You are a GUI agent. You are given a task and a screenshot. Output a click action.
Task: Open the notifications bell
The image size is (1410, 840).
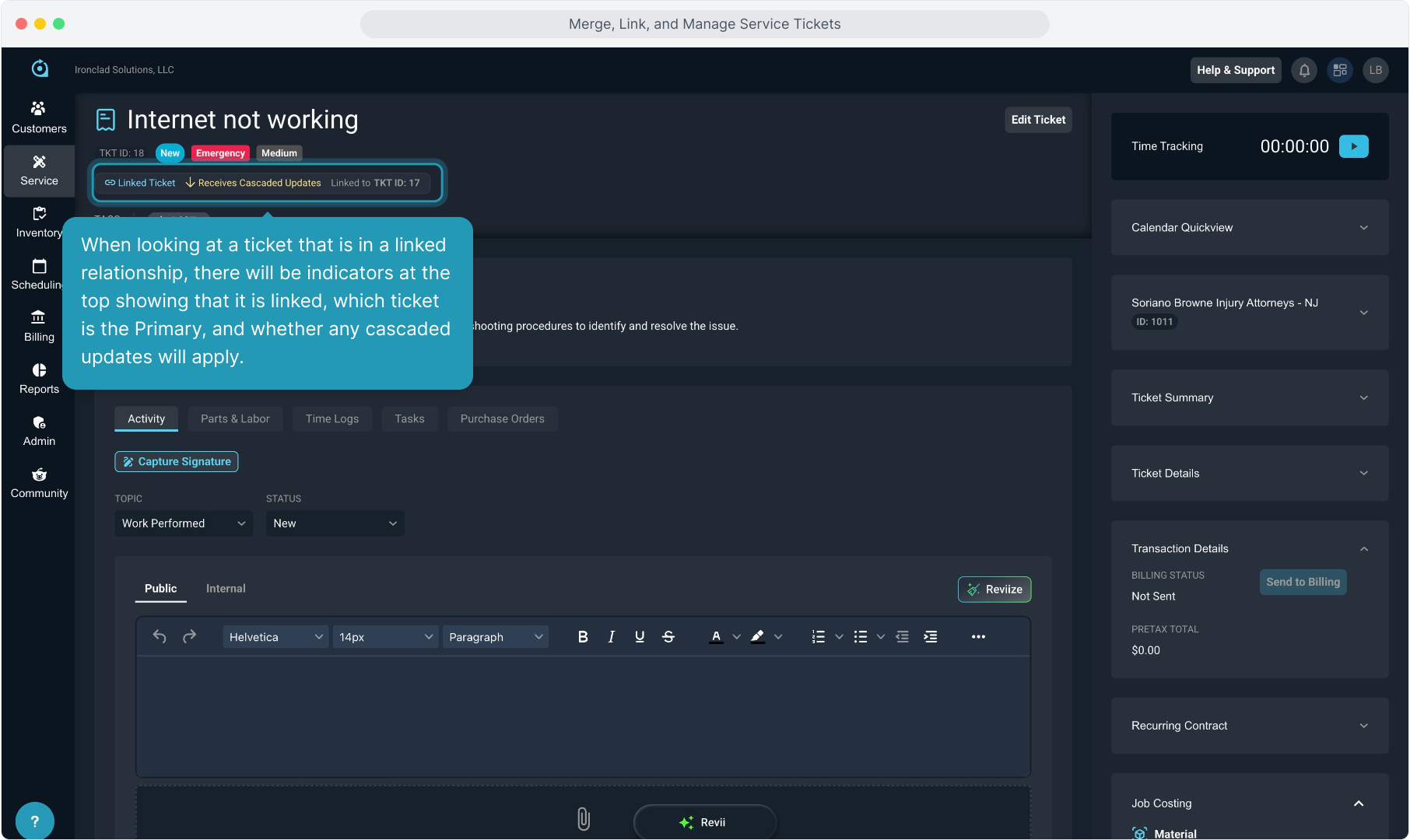tap(1304, 70)
